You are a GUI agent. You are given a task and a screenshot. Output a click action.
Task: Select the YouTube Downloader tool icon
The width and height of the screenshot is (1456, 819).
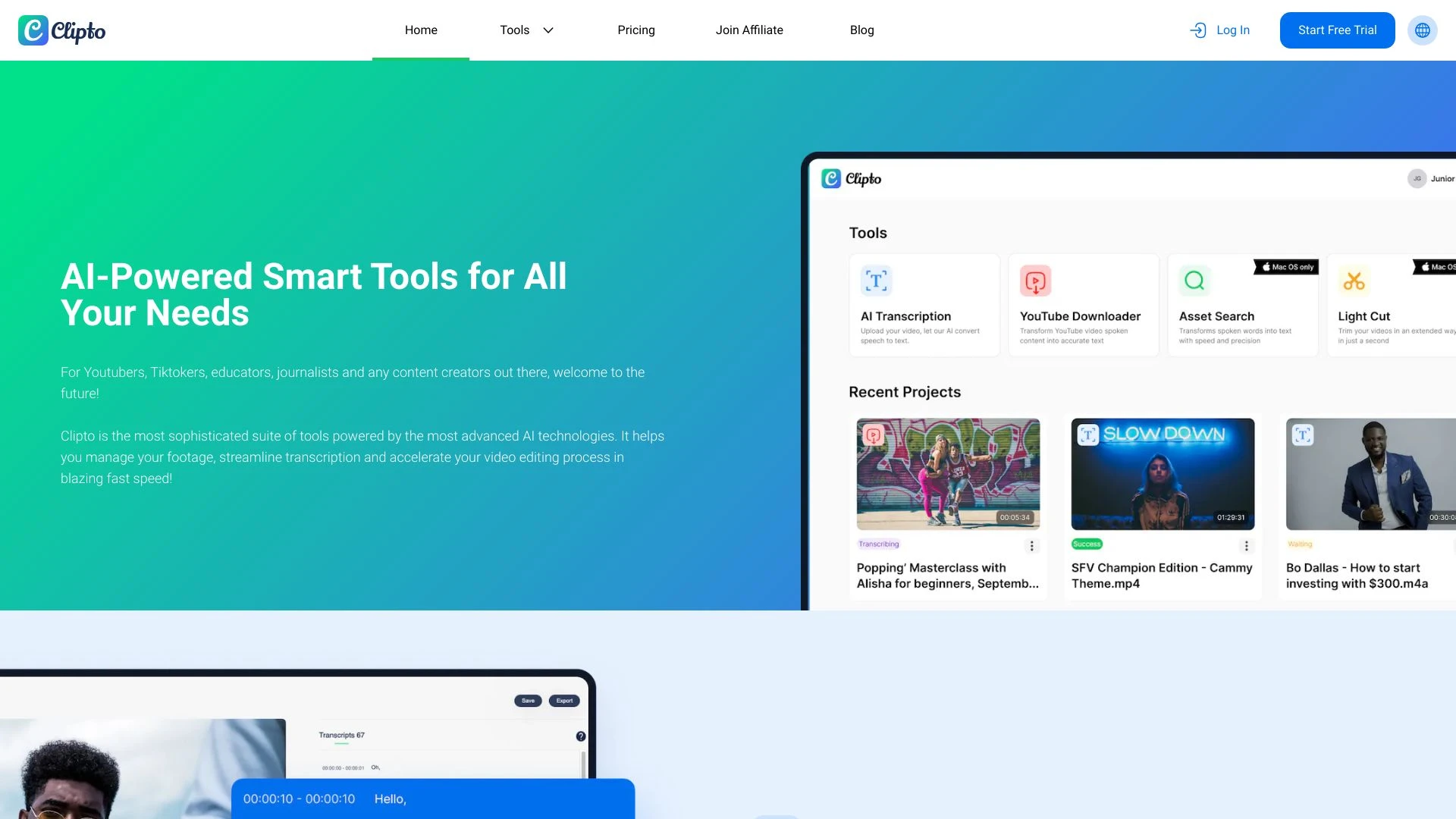(1034, 280)
